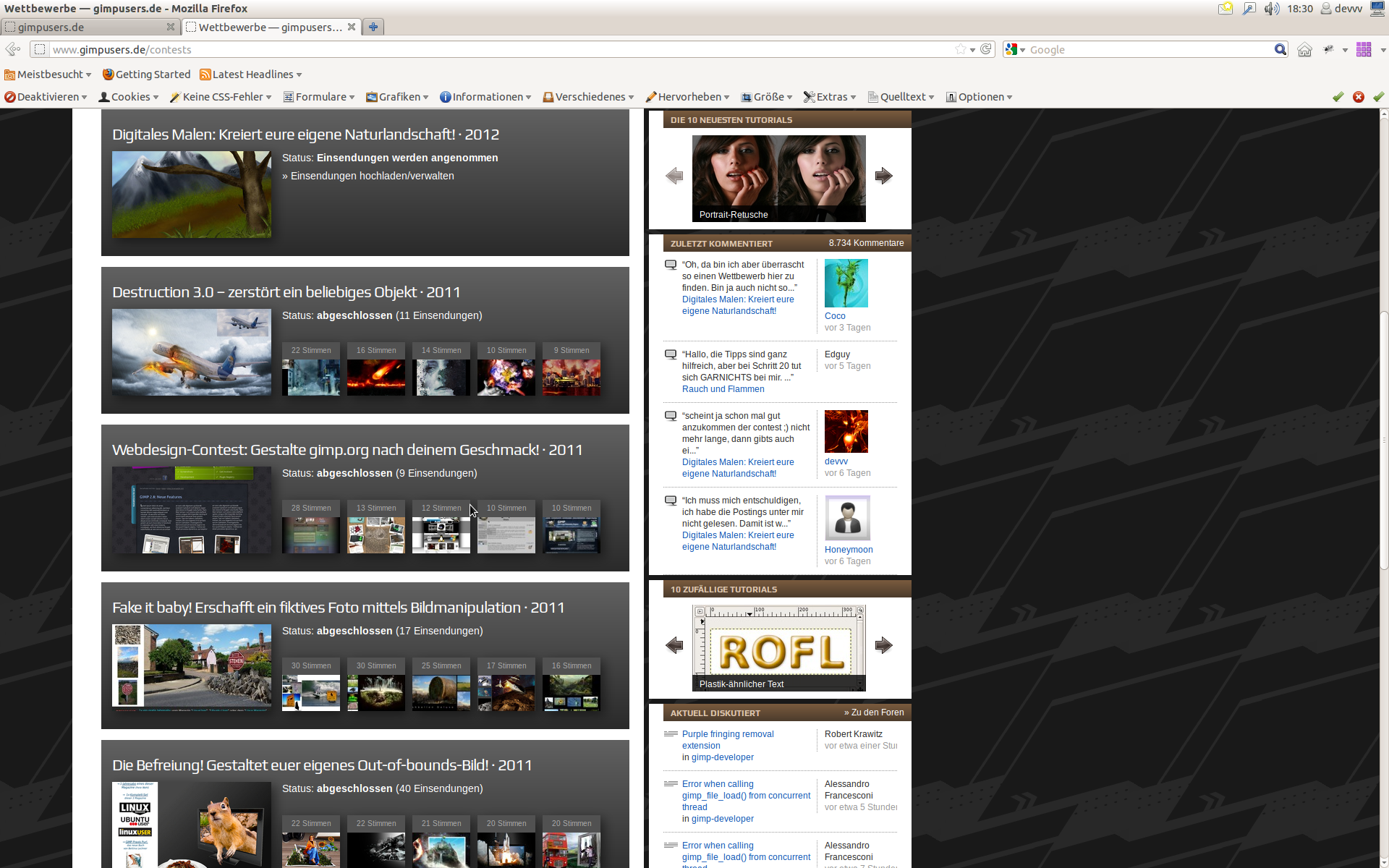Screen dimensions: 1389x868
Task: Open the 18:30 clock indicator
Action: 1300,9
